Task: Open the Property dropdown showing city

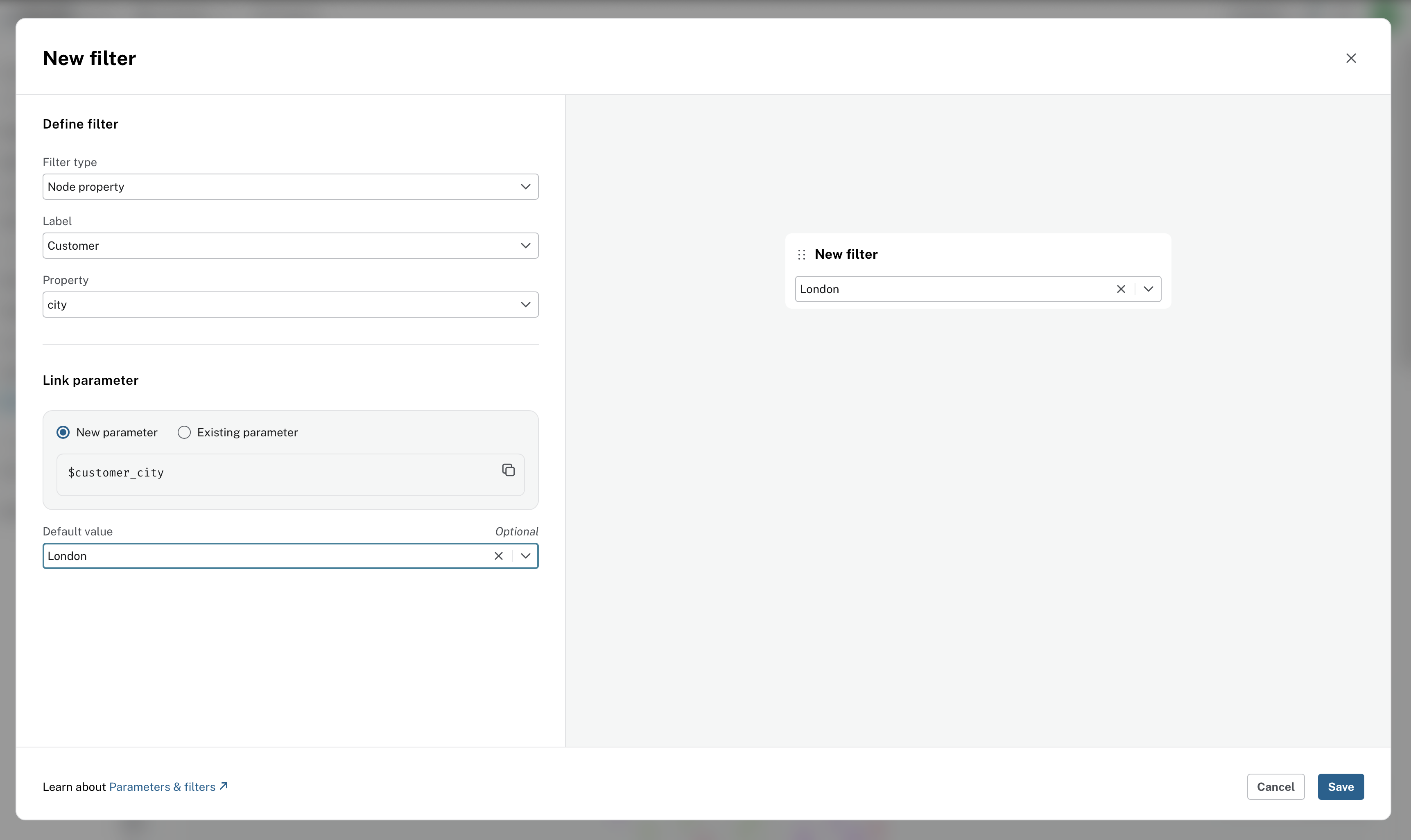Action: pos(290,305)
